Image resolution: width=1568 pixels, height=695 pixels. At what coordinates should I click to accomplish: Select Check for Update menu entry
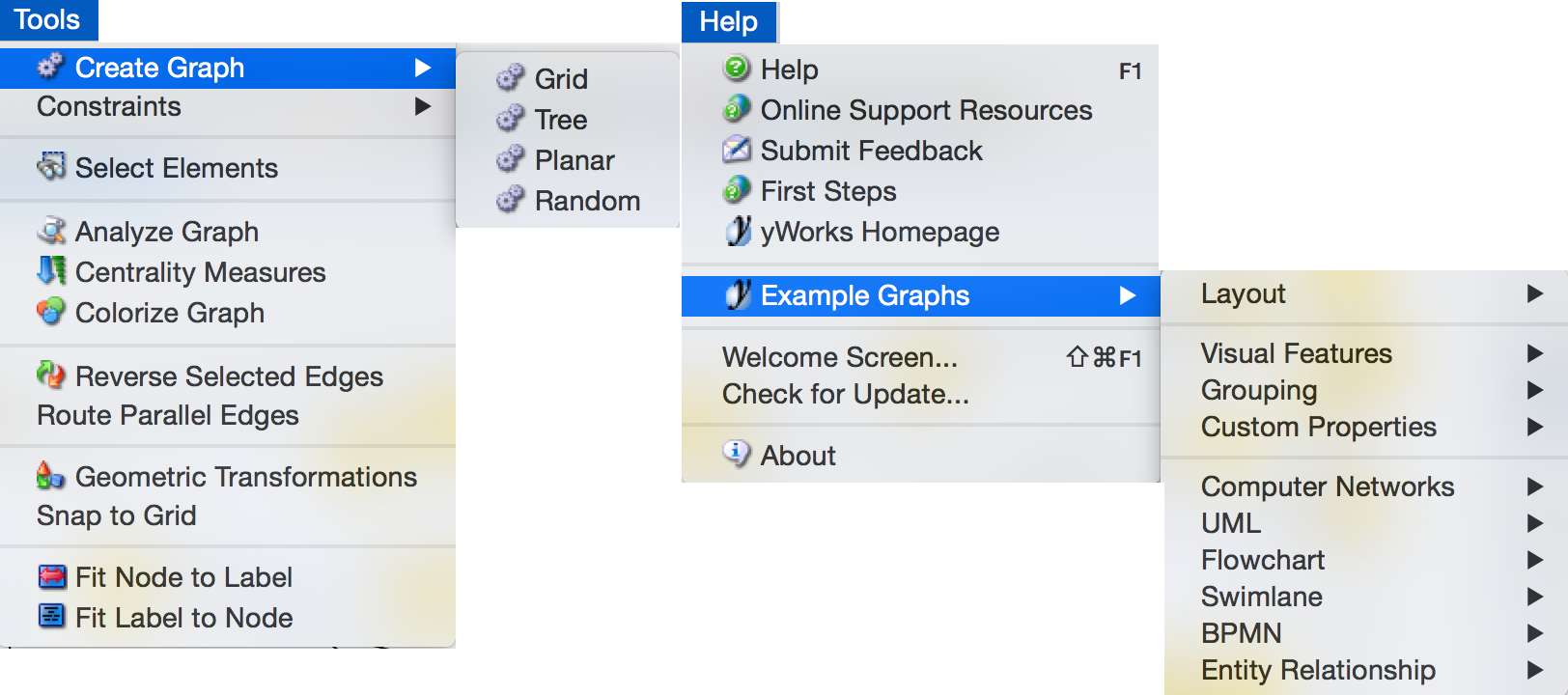pyautogui.click(x=845, y=394)
